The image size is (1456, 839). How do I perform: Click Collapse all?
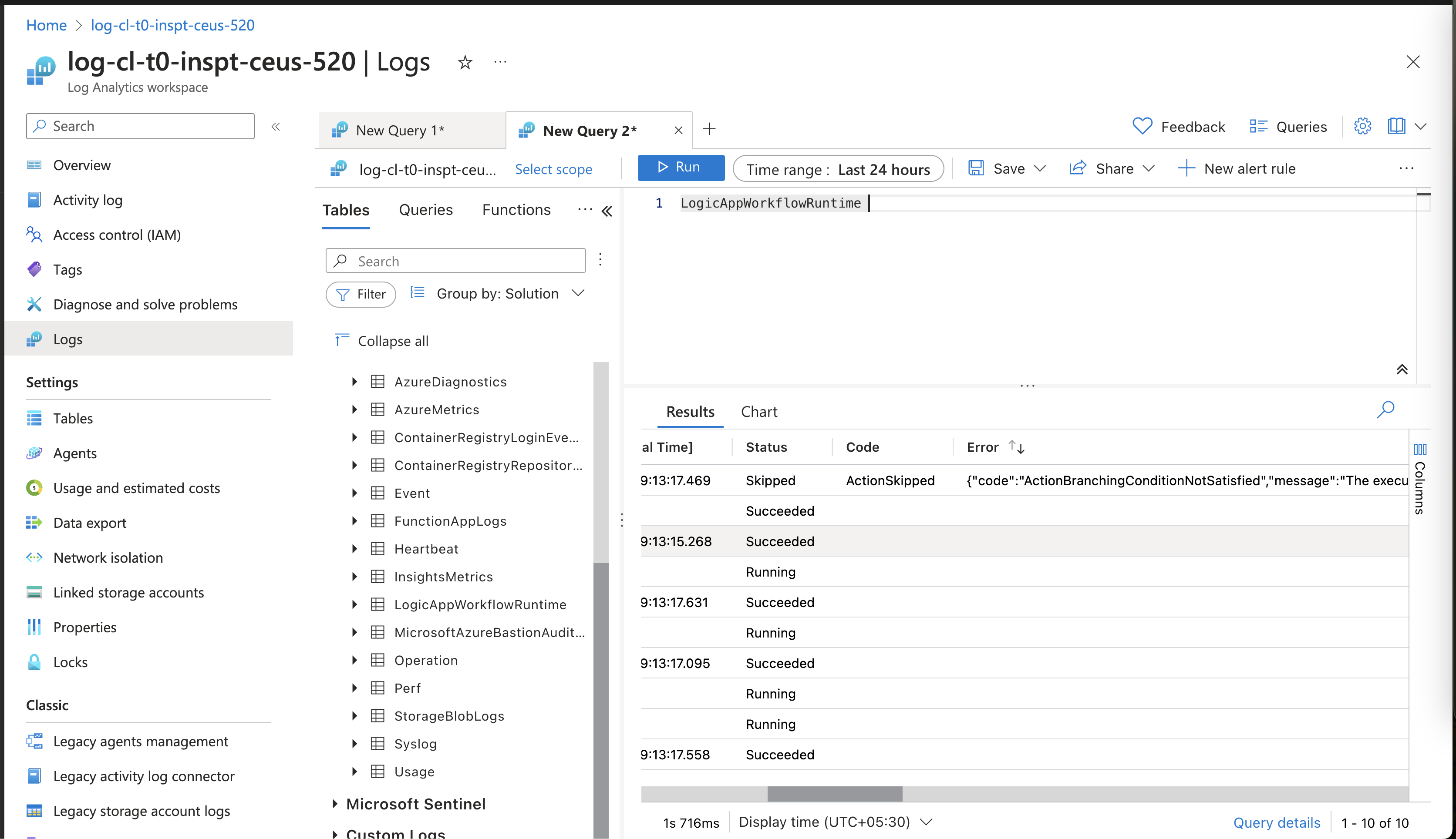tap(381, 341)
